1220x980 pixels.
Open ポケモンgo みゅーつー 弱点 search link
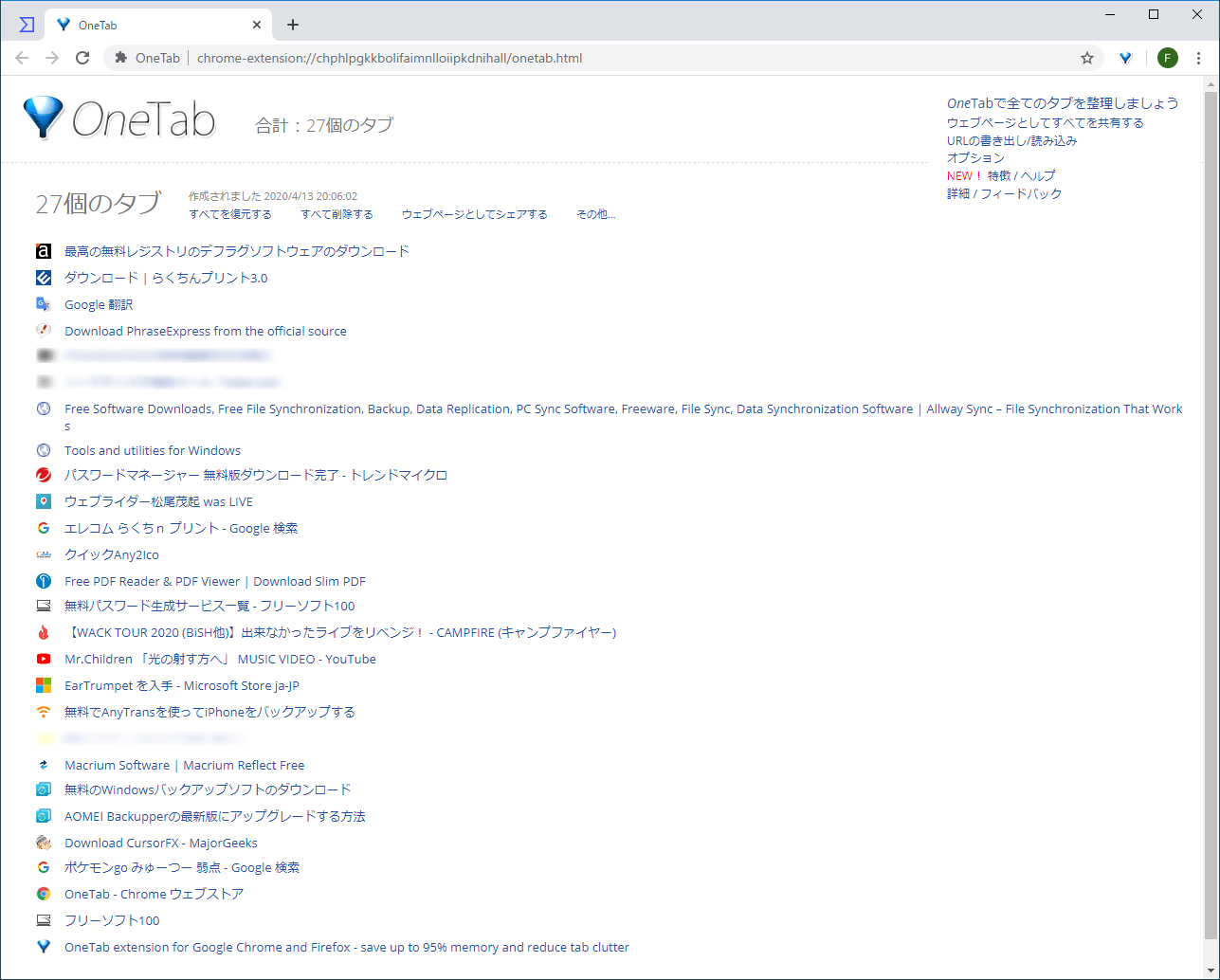pyautogui.click(x=182, y=867)
